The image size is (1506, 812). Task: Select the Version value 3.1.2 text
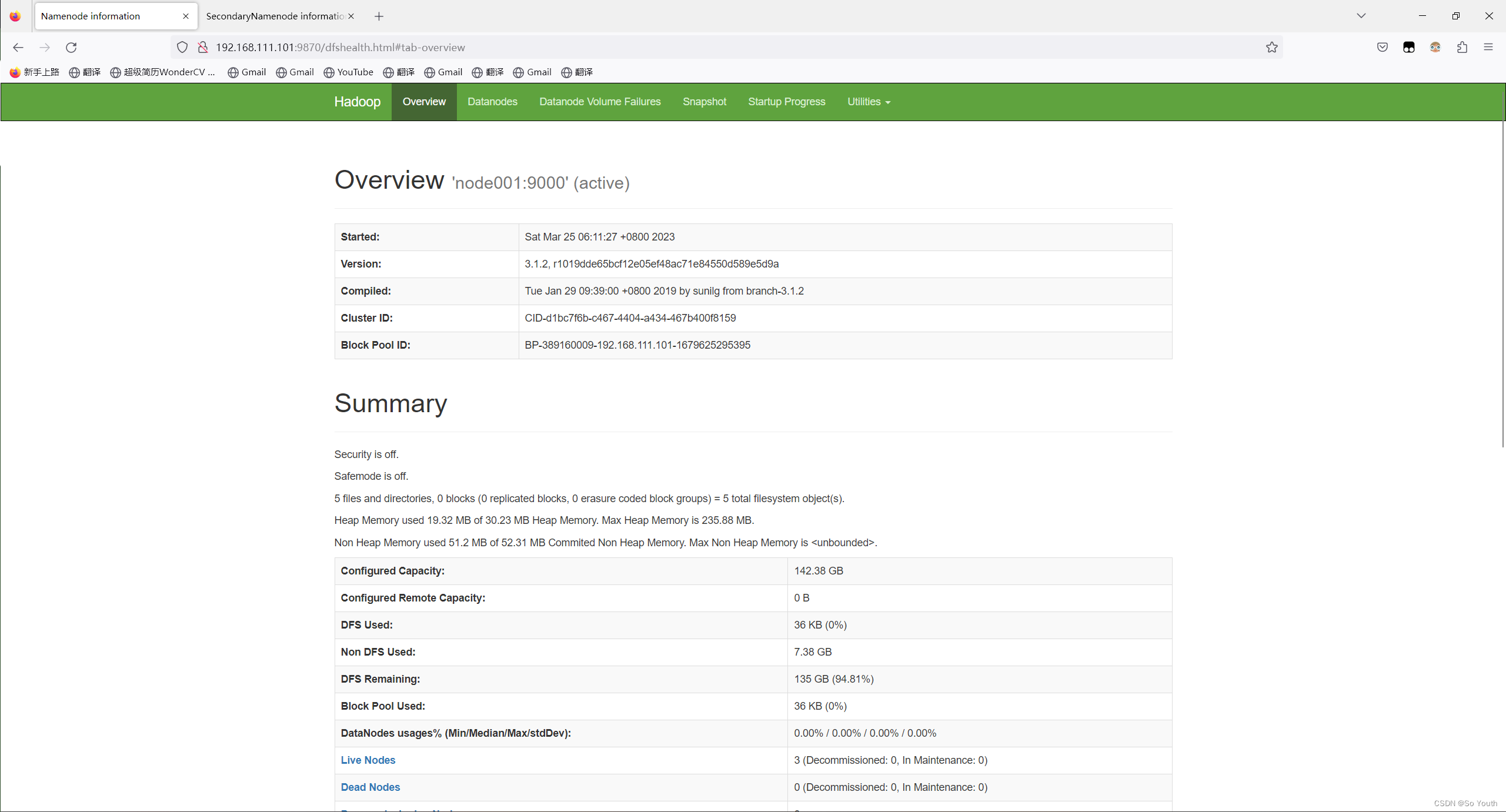(652, 264)
